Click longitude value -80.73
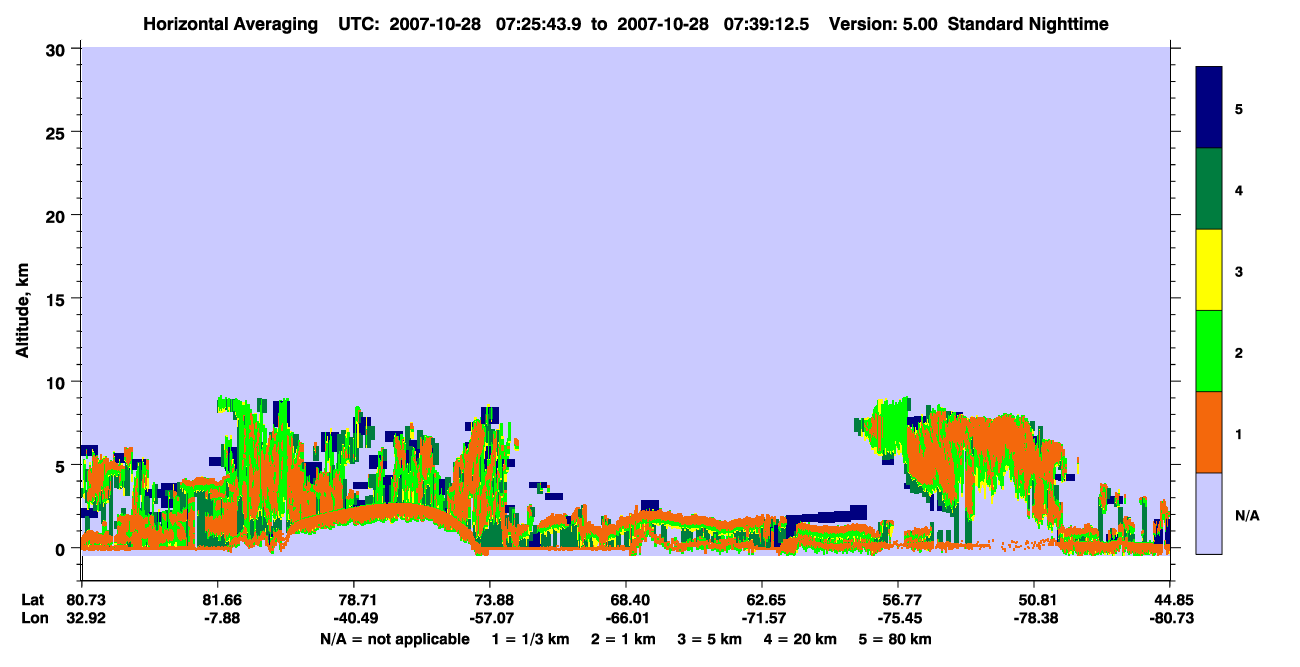The height and width of the screenshot is (667, 1300). [1171, 618]
